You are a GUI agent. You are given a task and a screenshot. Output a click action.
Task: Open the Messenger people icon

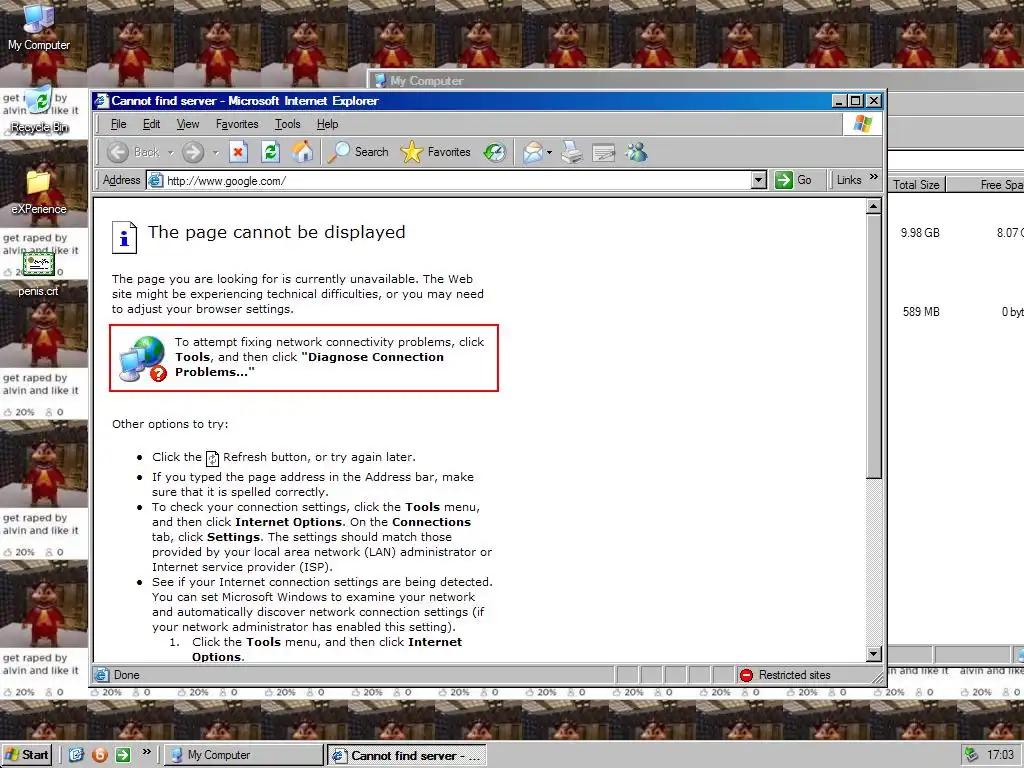(x=636, y=152)
